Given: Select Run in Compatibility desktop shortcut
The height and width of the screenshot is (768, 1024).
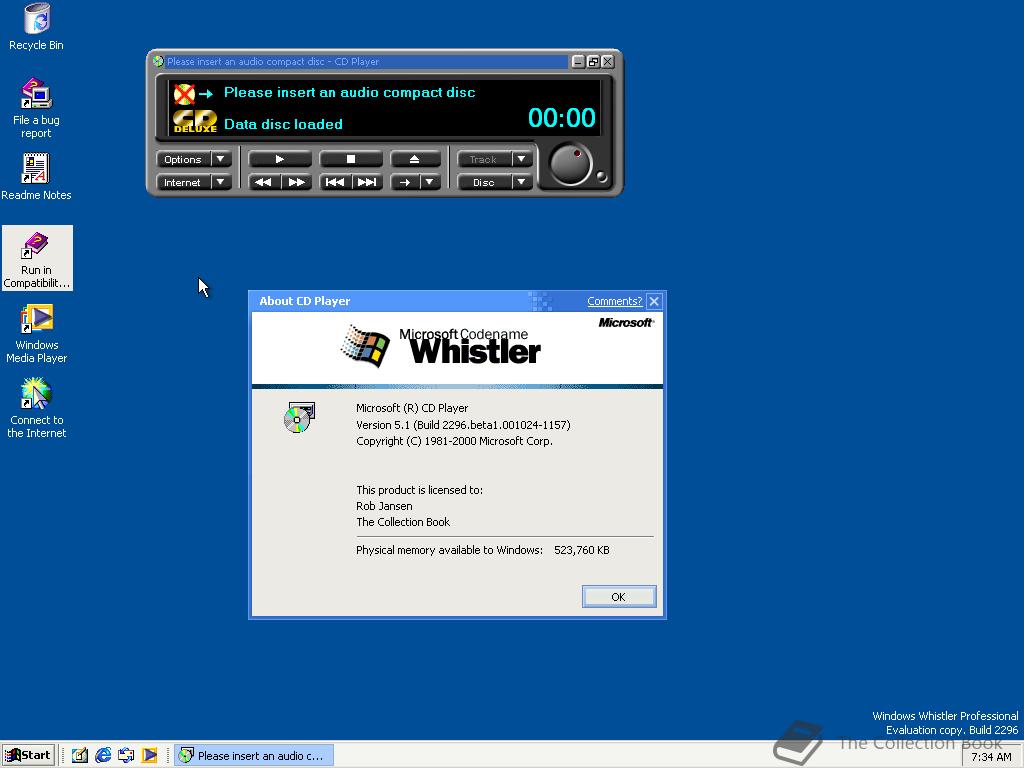Looking at the screenshot, I should tap(37, 259).
